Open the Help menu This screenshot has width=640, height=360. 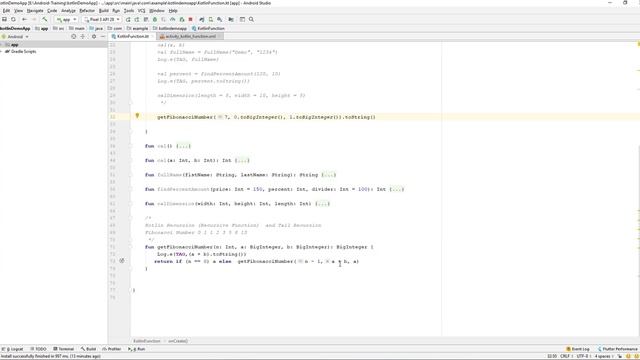(173, 11)
